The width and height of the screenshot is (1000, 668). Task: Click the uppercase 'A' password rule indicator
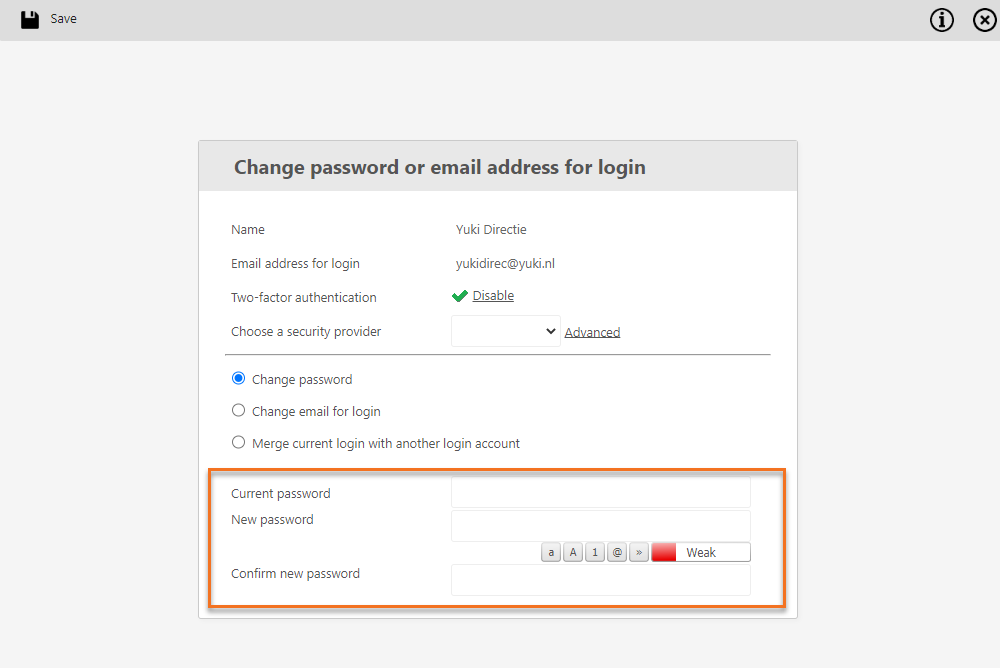(x=573, y=551)
